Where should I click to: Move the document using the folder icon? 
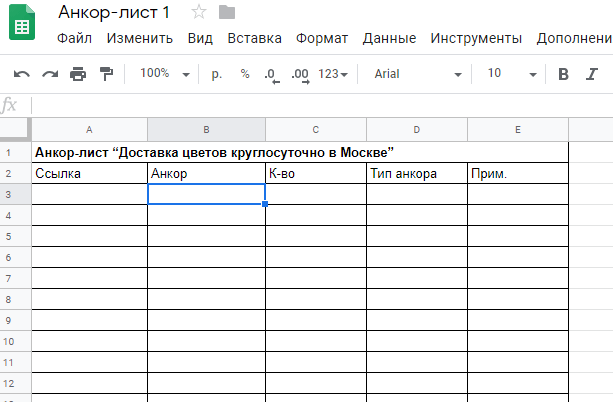(x=227, y=12)
